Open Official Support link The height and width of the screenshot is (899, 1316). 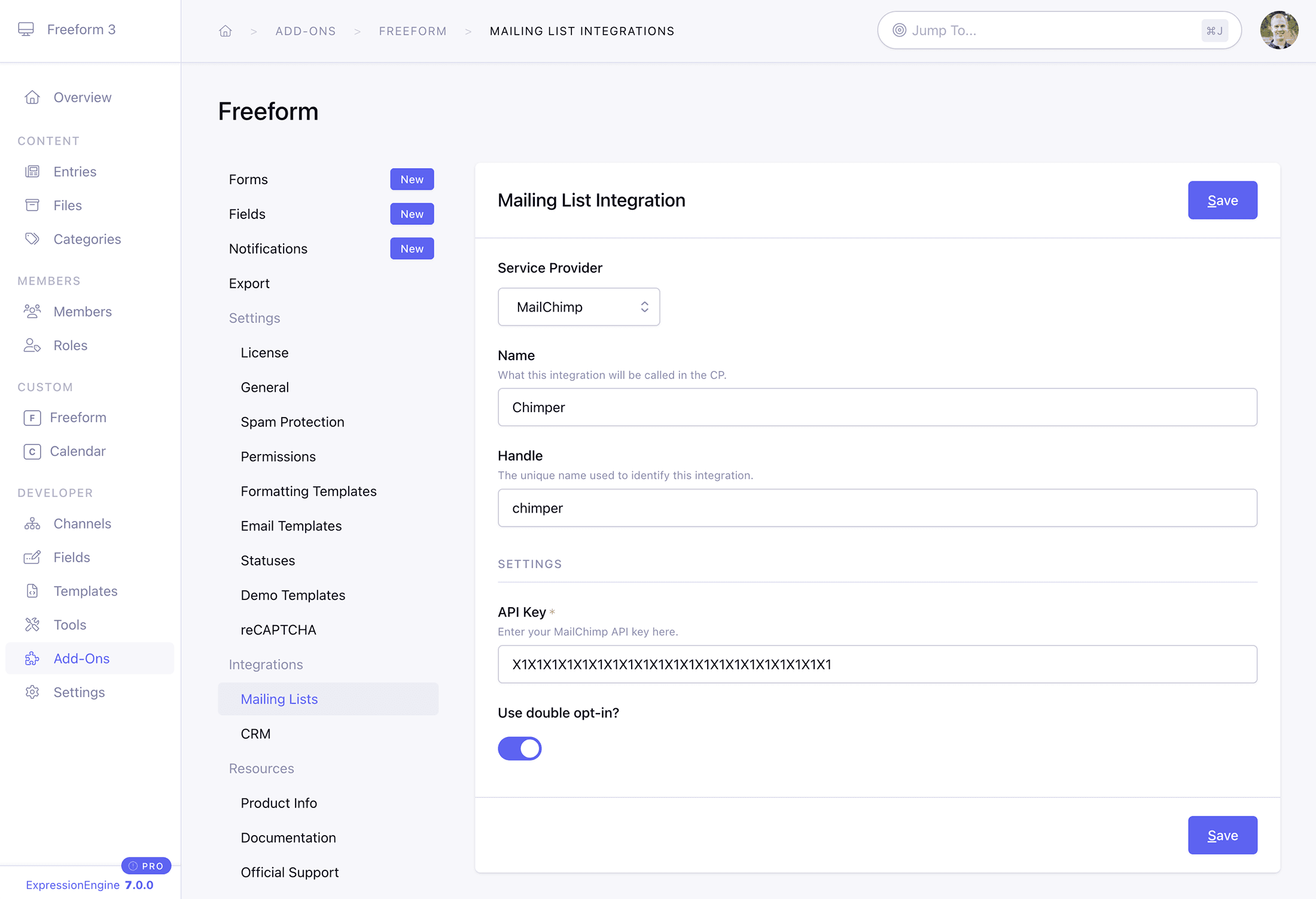(x=289, y=872)
